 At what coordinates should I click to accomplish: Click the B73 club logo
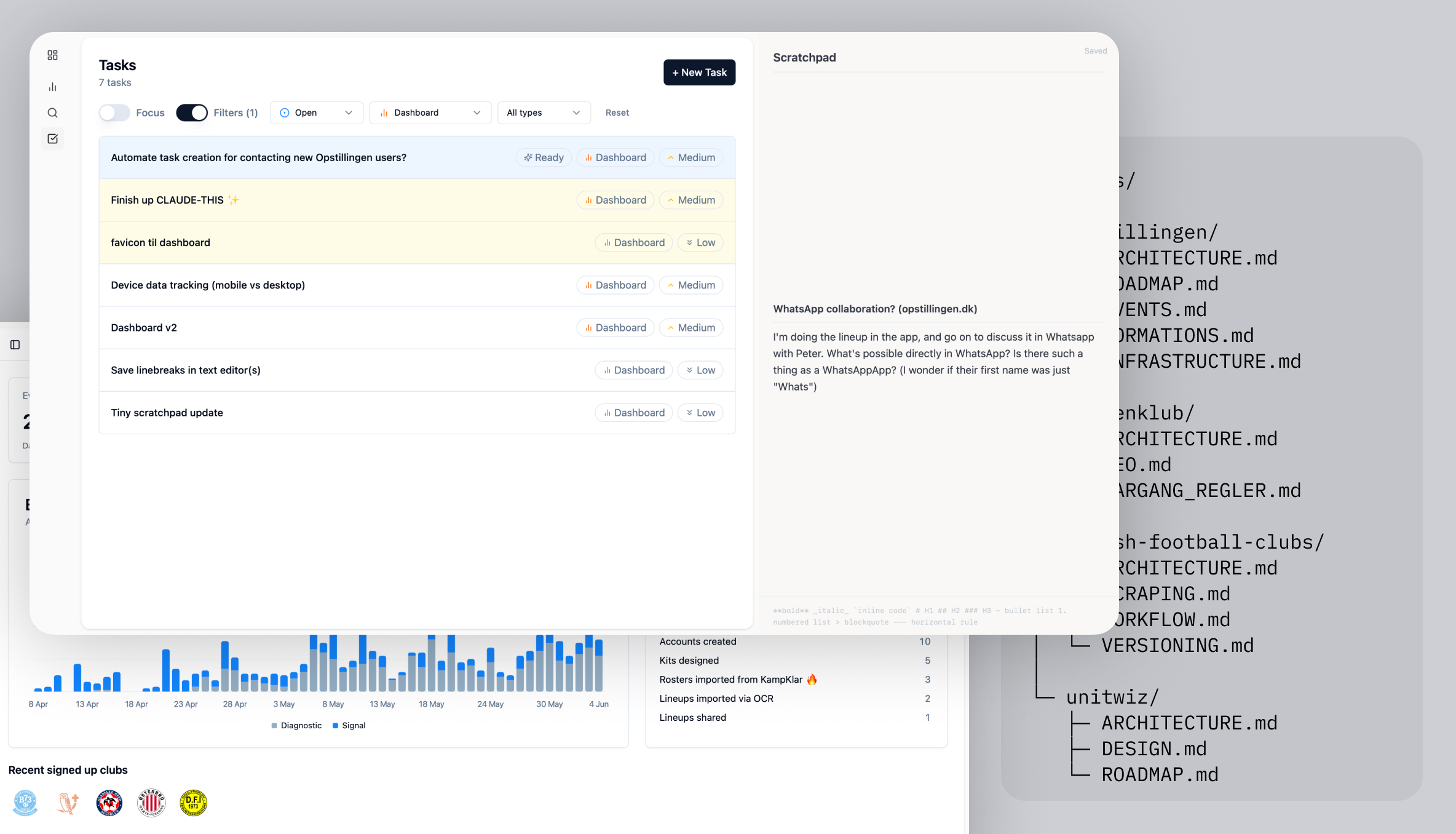click(25, 803)
